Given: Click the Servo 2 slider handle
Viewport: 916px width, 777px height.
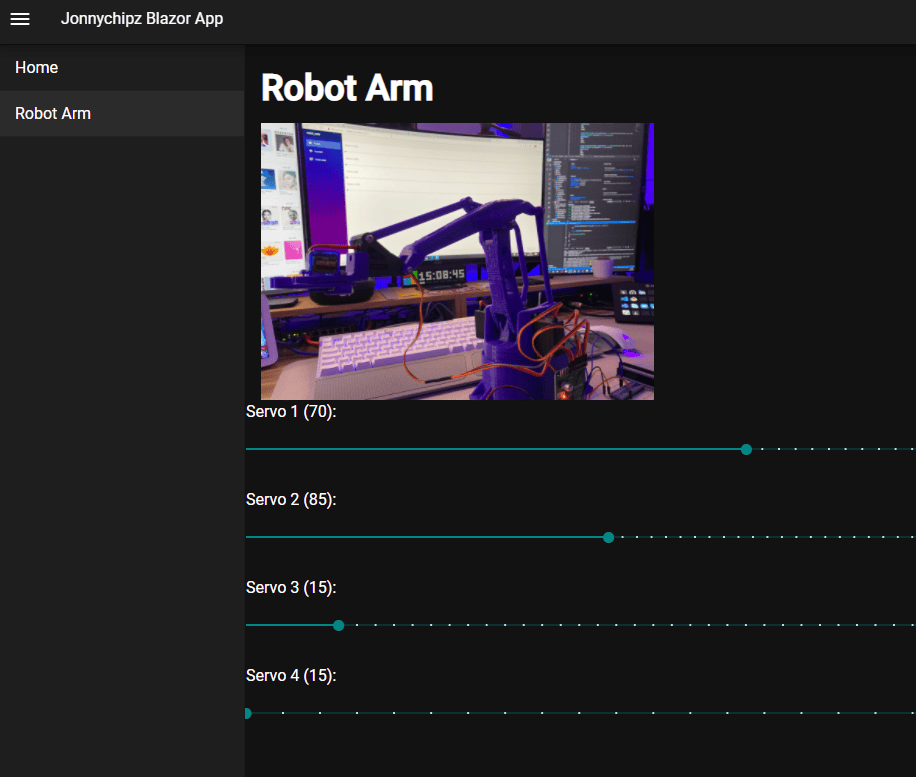Looking at the screenshot, I should tap(608, 537).
